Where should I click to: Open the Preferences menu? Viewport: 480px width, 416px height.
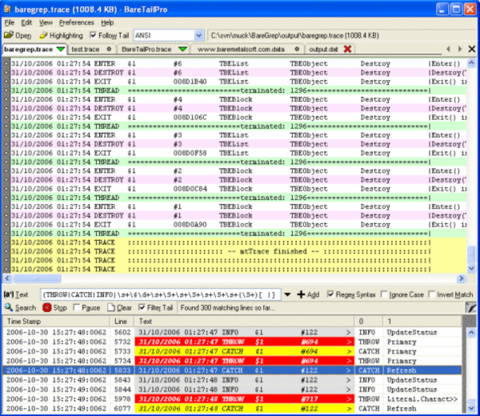(x=77, y=23)
